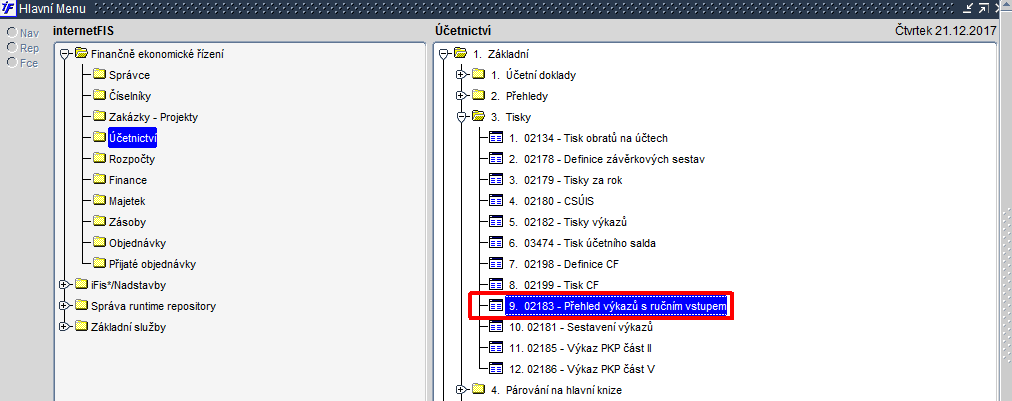Click the Objednávky folder icon
The height and width of the screenshot is (401, 1012).
coord(99,243)
